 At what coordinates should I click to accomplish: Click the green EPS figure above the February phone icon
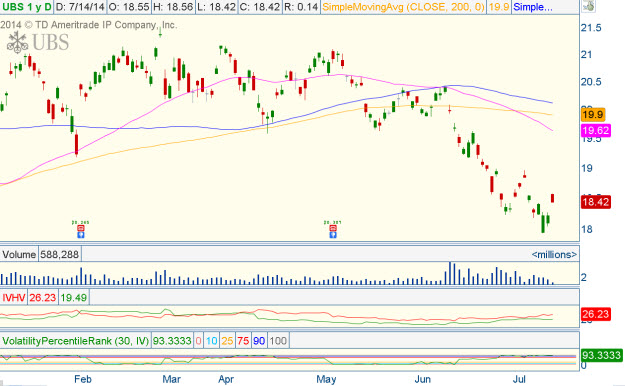coord(81,223)
